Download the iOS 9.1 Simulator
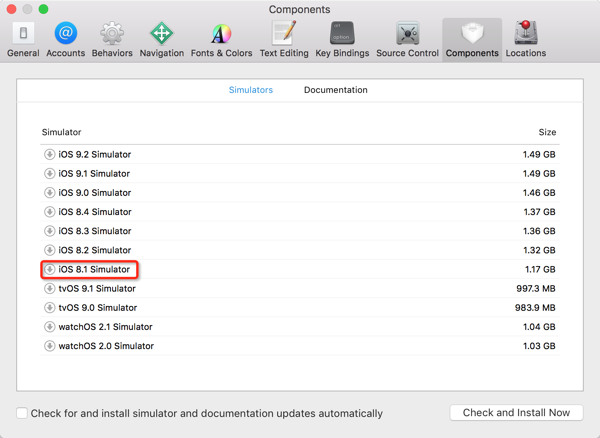Screen dimensions: 600x438 (x=49, y=173)
